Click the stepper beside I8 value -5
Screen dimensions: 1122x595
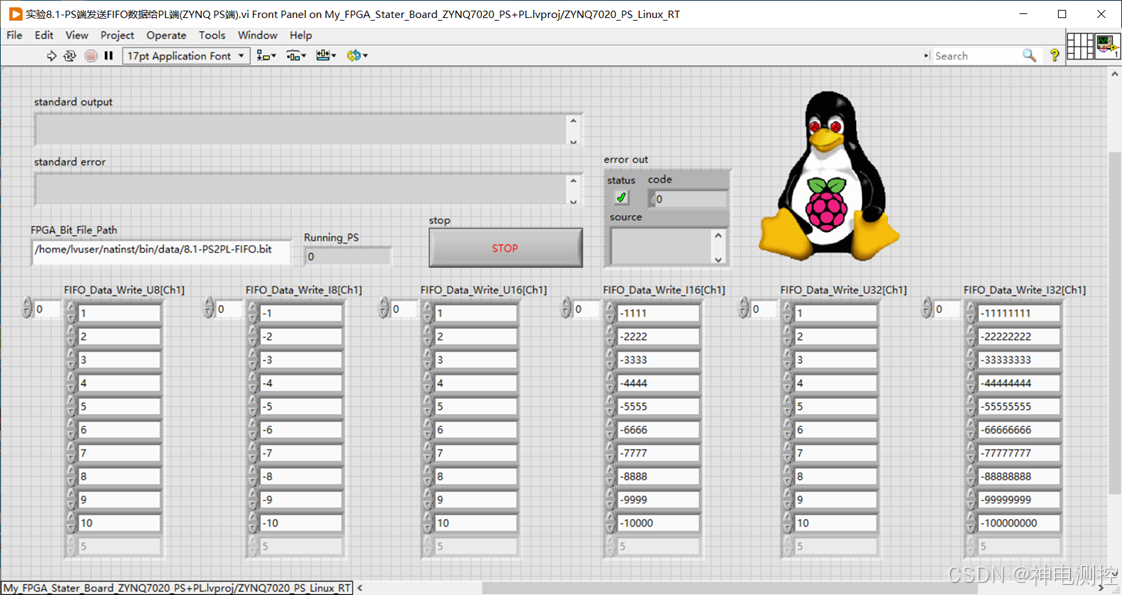tap(253, 406)
